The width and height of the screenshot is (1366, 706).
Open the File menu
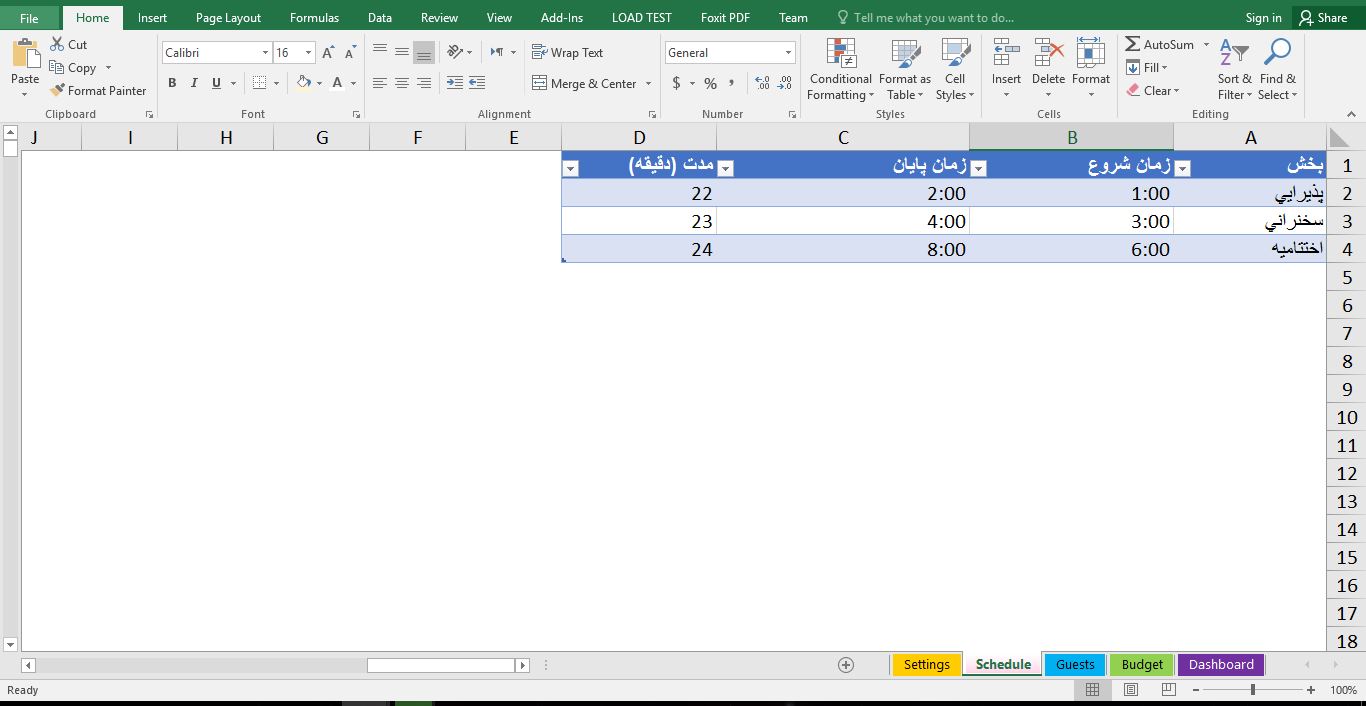pos(29,18)
